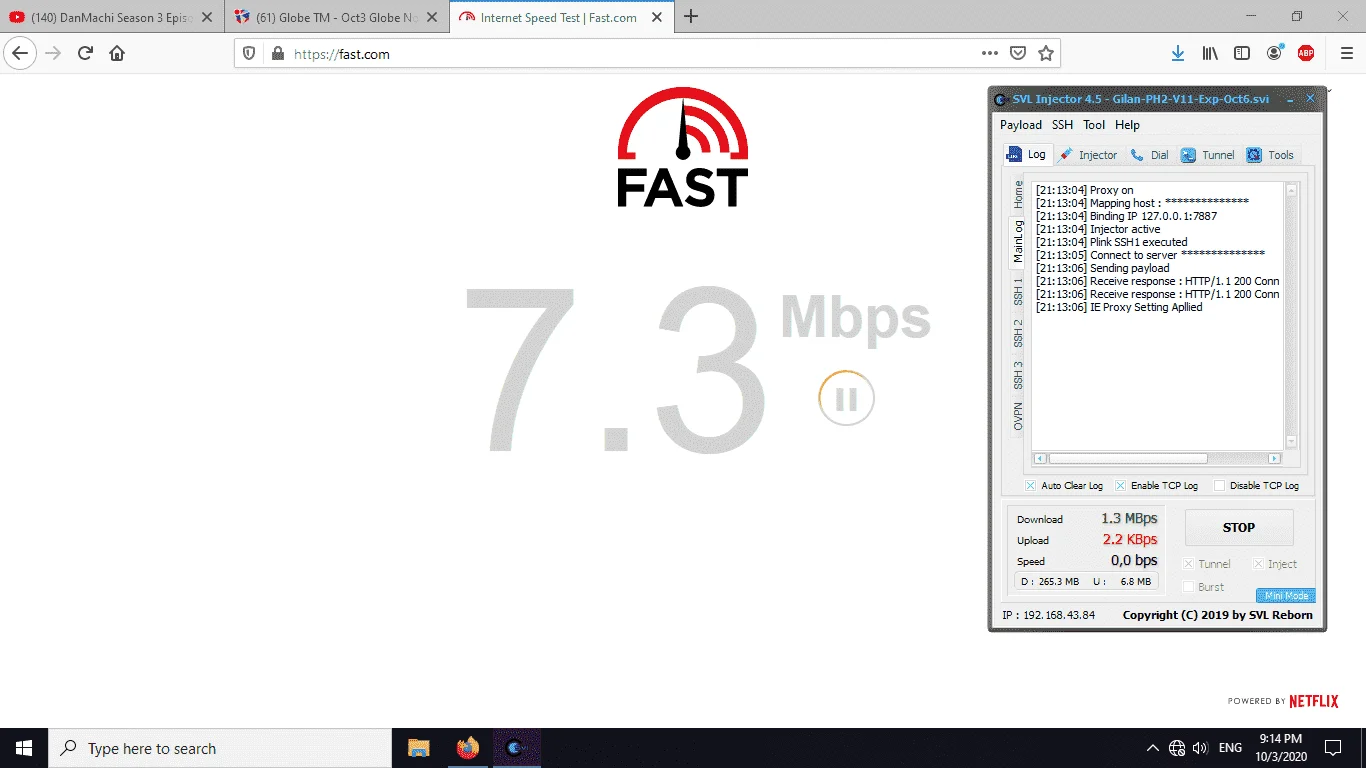Open page actions three-dot menu
This screenshot has height=768, width=1366.
(x=989, y=54)
